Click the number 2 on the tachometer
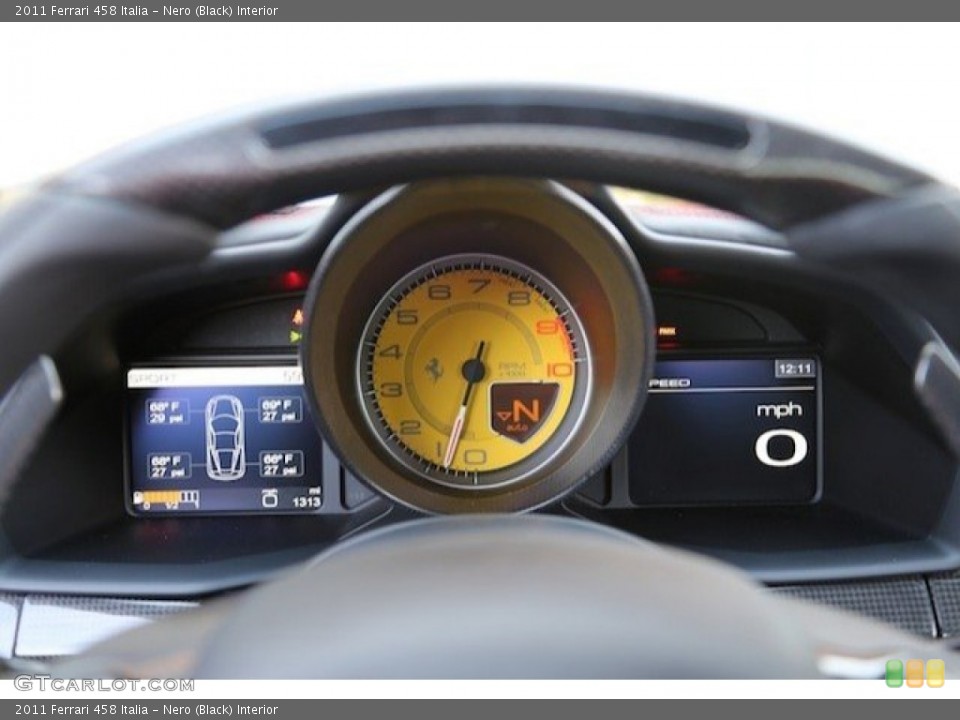 click(x=410, y=426)
